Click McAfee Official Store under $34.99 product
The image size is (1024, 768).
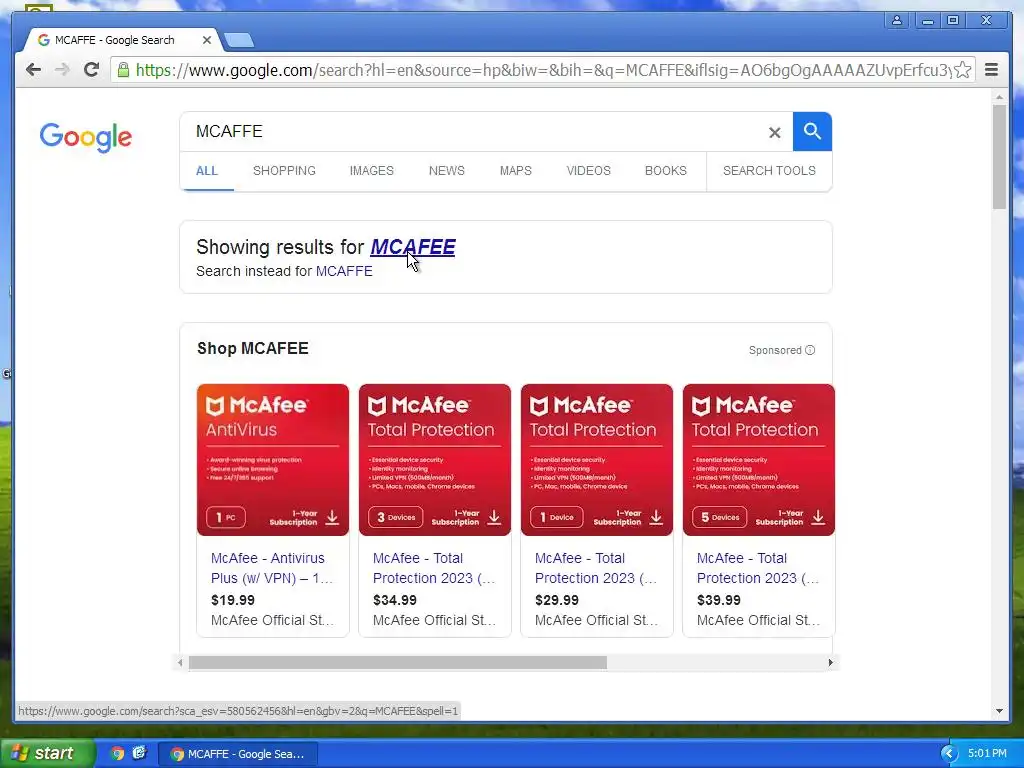(x=434, y=620)
